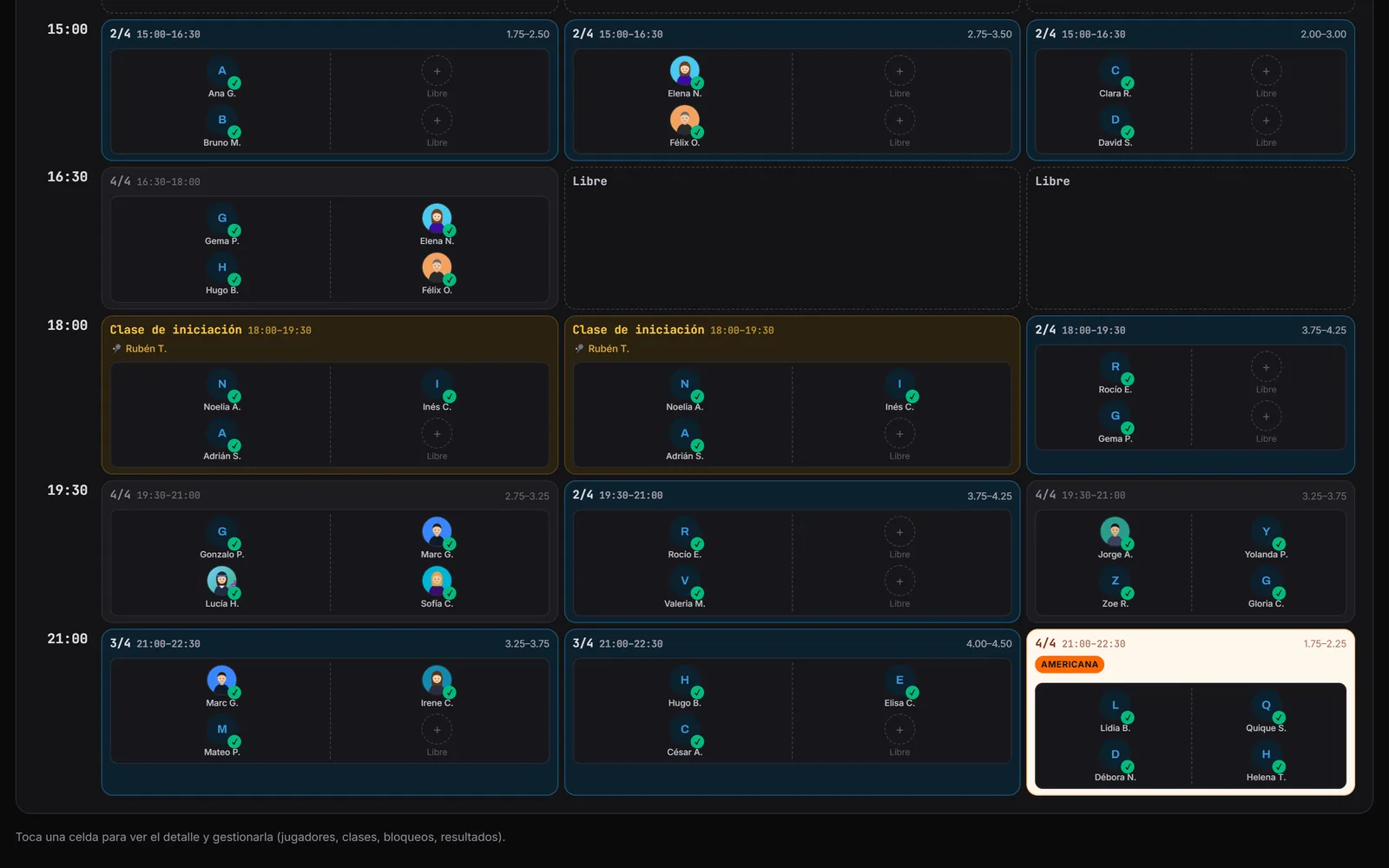Open Sofía C.'s photo avatar
The image size is (1389, 868).
tap(437, 582)
